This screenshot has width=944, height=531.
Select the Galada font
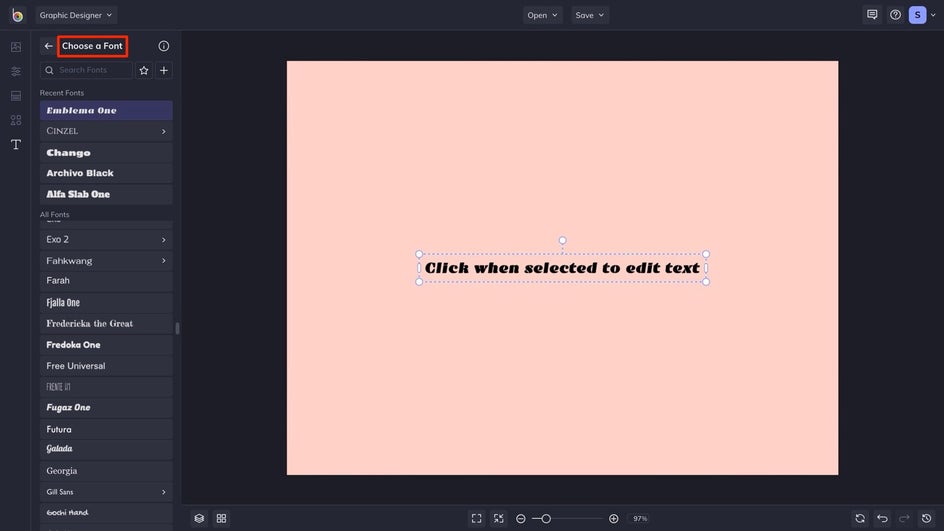[106, 450]
